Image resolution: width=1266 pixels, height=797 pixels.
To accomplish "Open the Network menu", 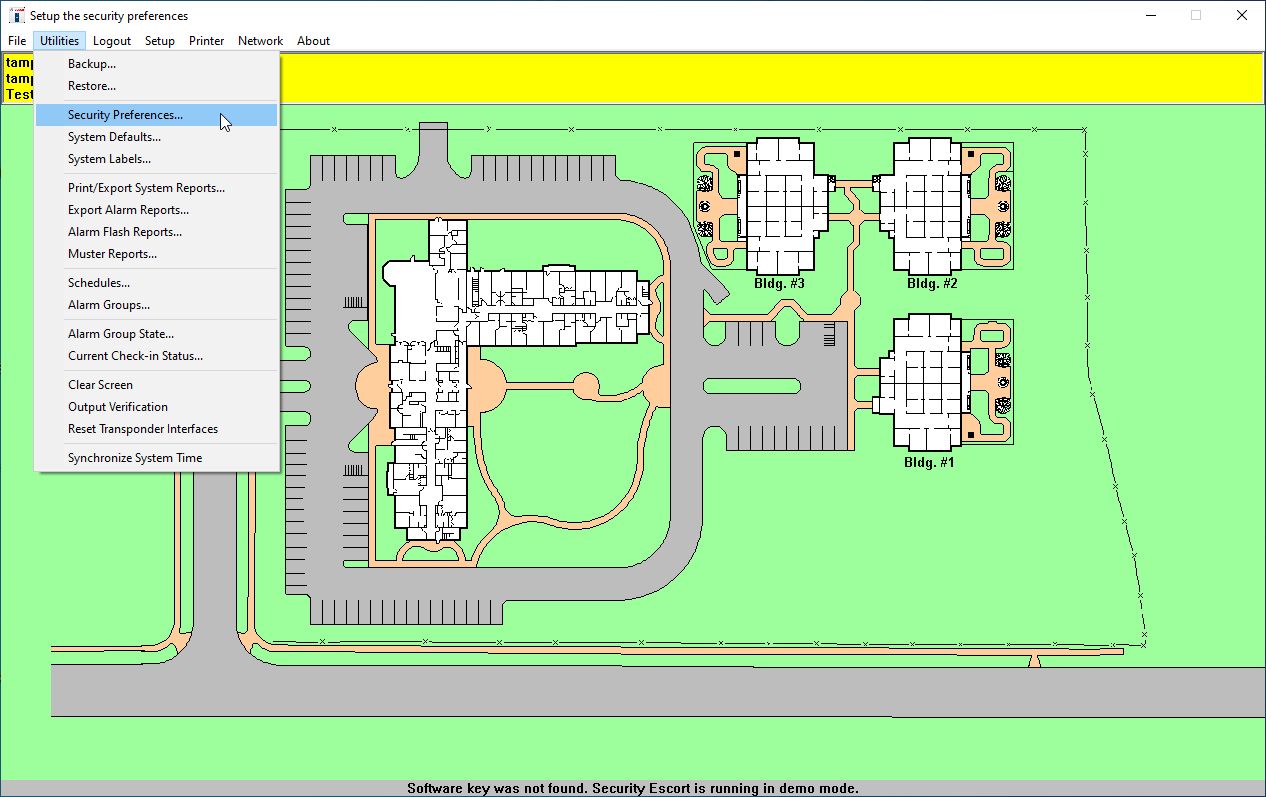I will click(260, 41).
